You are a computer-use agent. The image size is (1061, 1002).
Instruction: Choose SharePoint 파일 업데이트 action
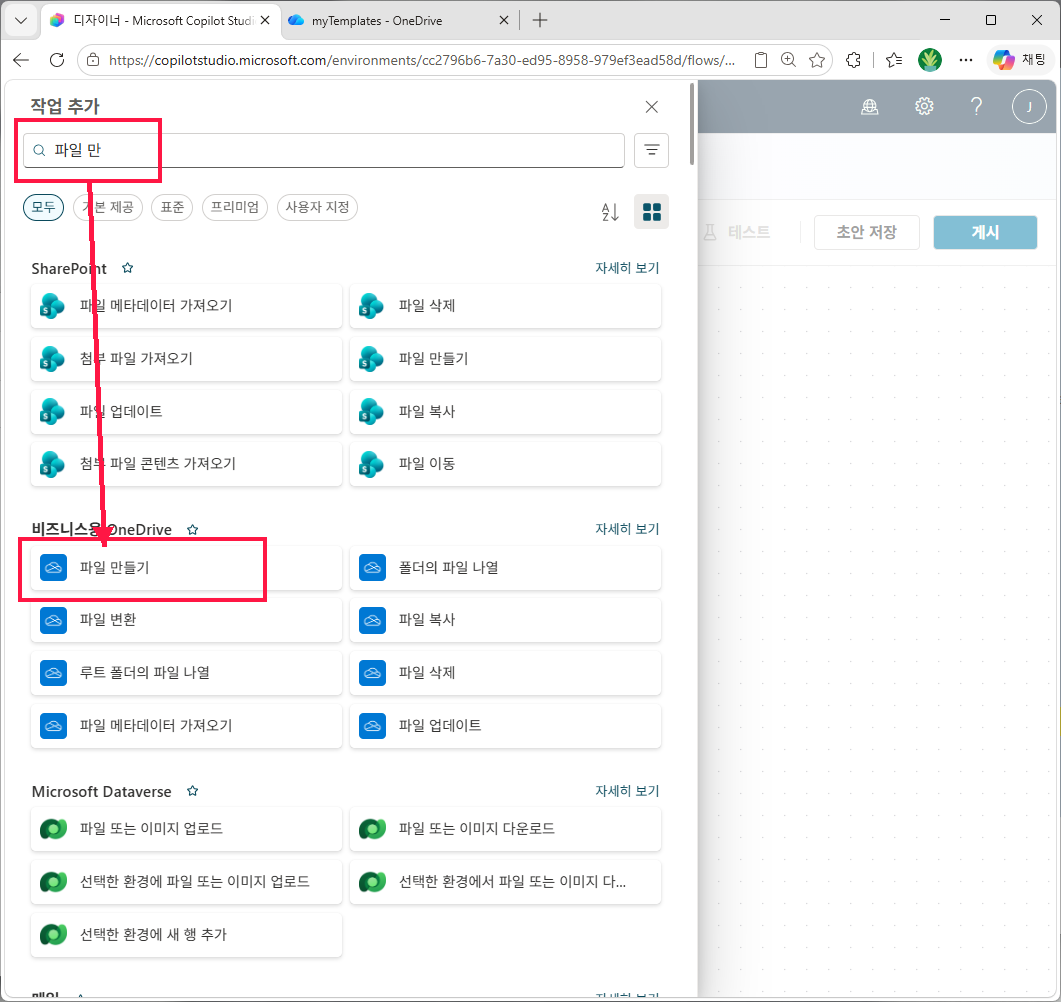[x=186, y=411]
